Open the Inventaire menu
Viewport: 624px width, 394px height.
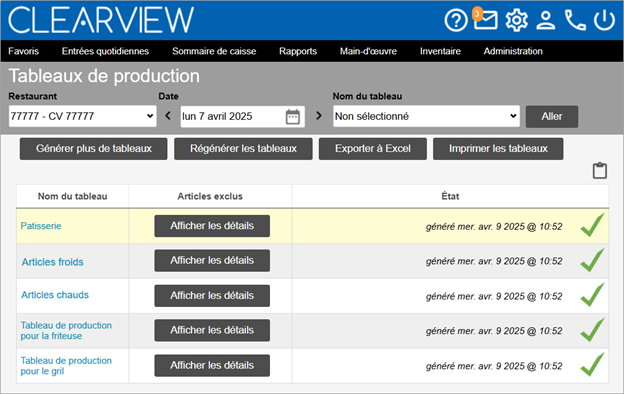pos(440,51)
